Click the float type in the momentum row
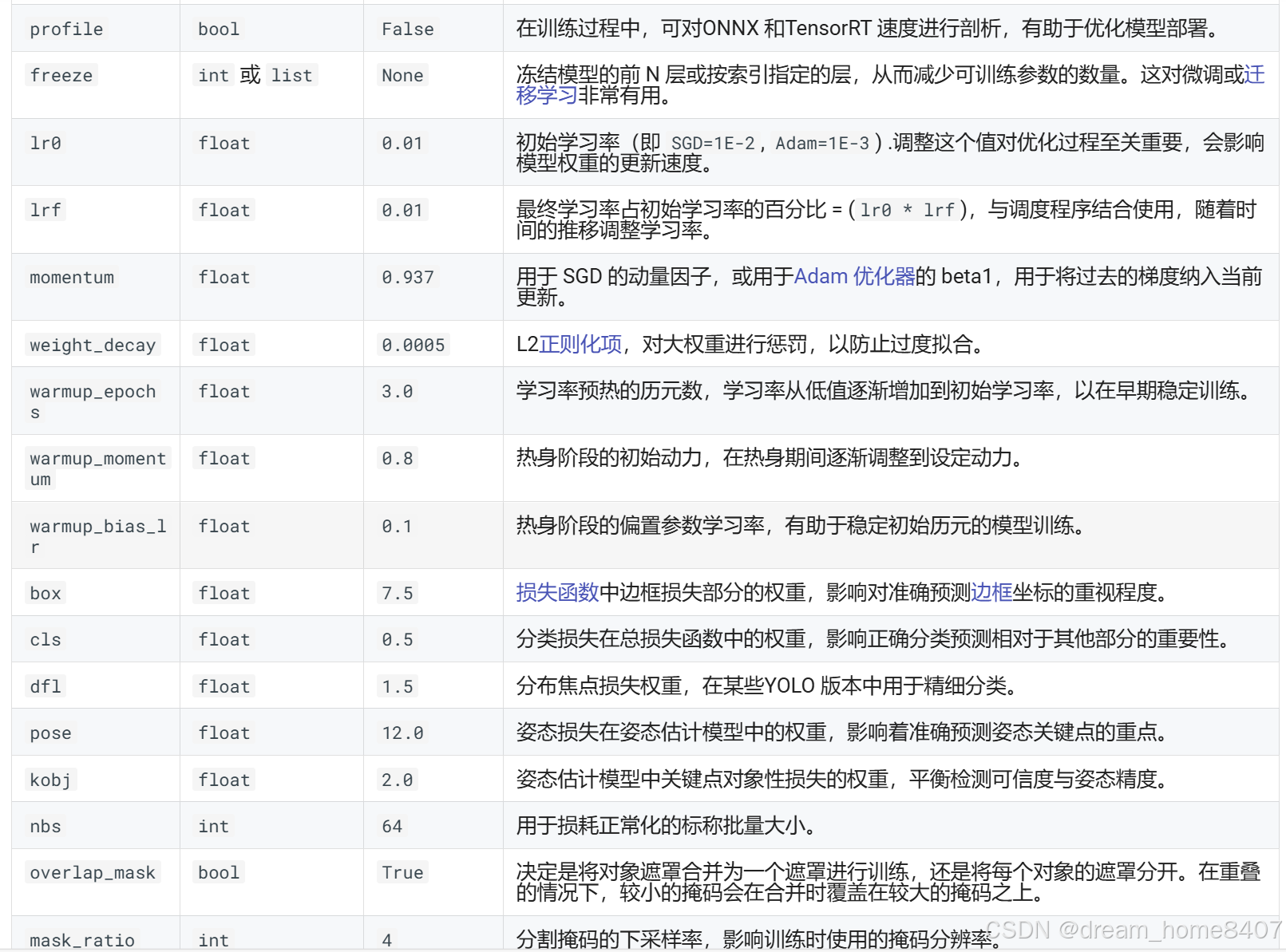 click(224, 278)
